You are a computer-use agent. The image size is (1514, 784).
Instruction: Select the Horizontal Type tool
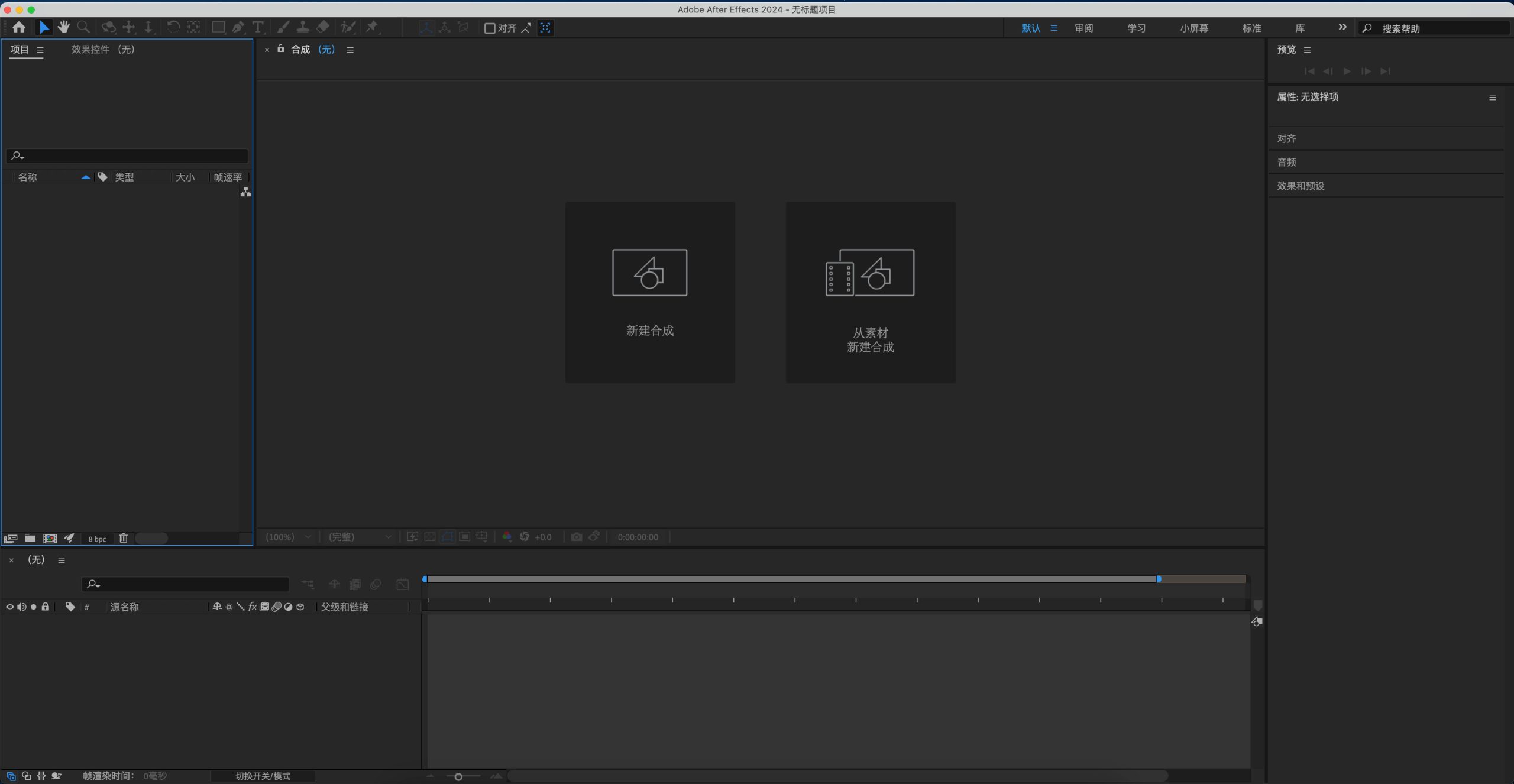click(x=258, y=27)
